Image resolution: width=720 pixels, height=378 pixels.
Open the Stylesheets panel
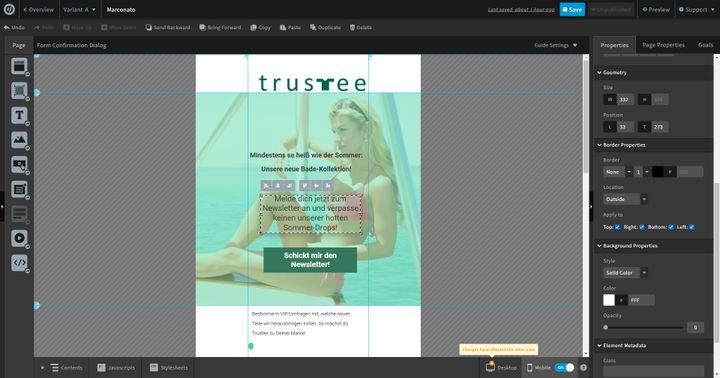[x=169, y=368]
